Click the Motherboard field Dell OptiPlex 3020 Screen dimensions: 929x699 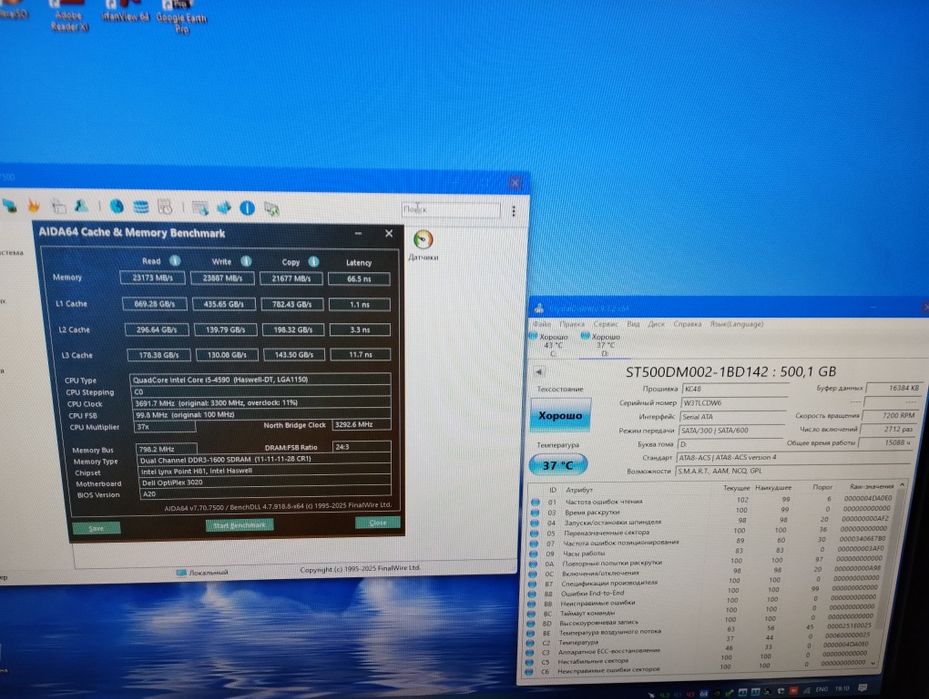(x=265, y=482)
